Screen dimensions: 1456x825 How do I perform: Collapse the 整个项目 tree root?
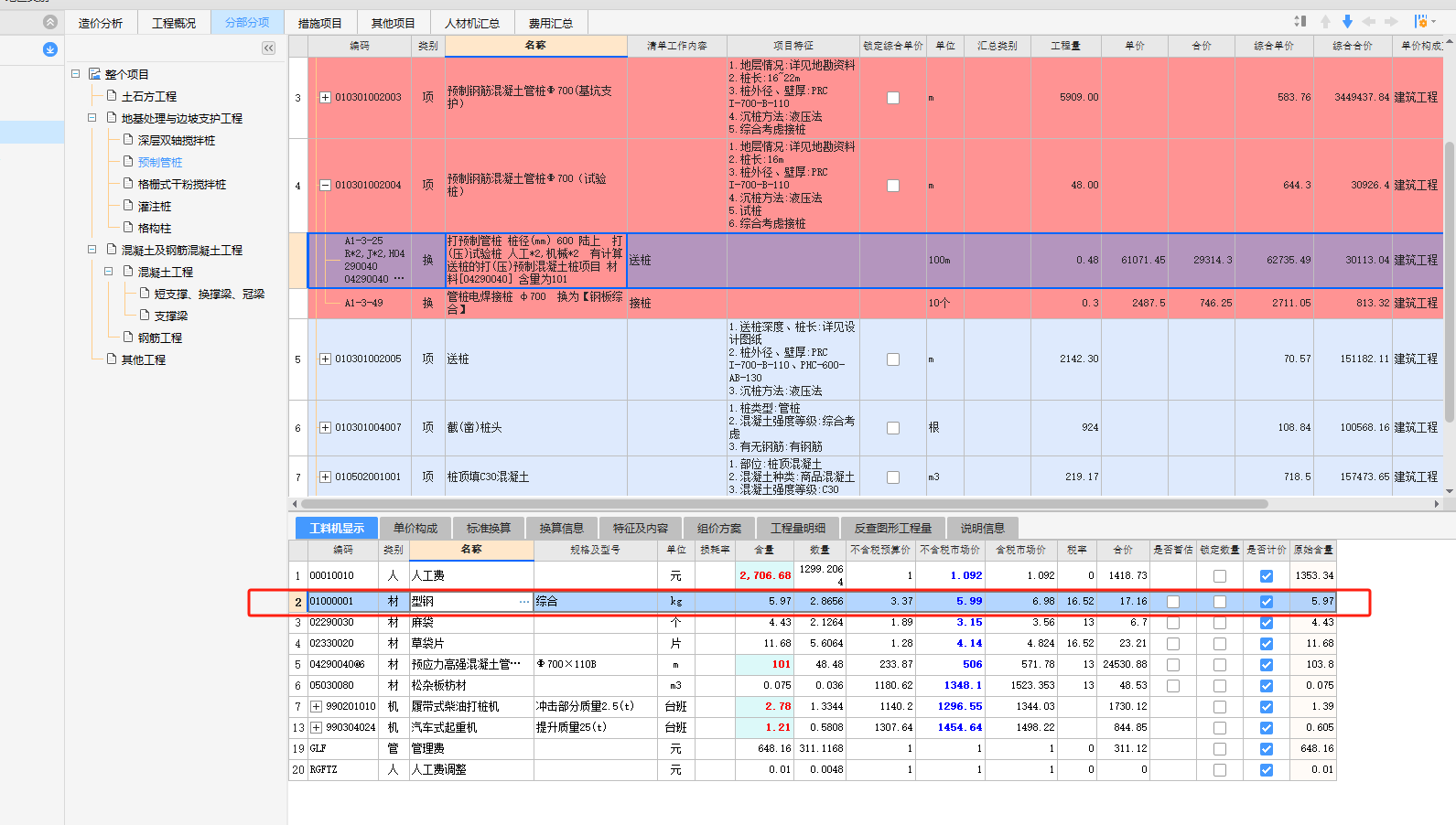[x=76, y=74]
